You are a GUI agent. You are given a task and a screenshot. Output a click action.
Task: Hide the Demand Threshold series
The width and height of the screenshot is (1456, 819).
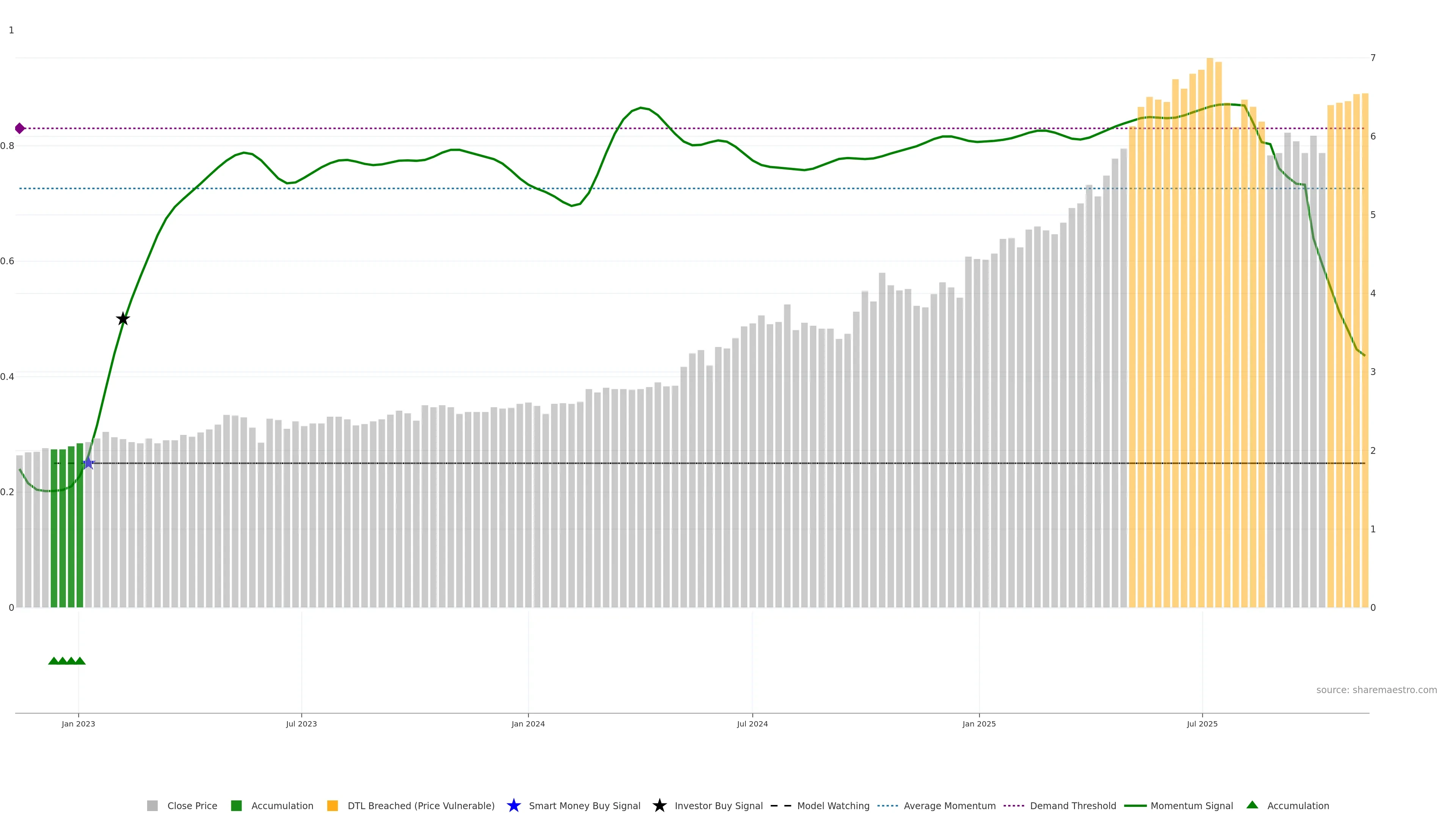pyautogui.click(x=1072, y=805)
